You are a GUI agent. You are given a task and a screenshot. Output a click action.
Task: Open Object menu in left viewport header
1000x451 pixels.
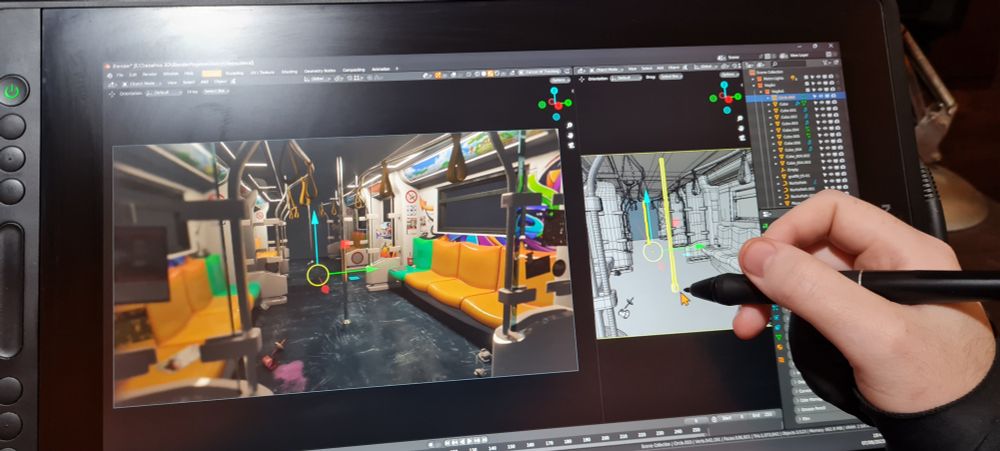tap(220, 82)
